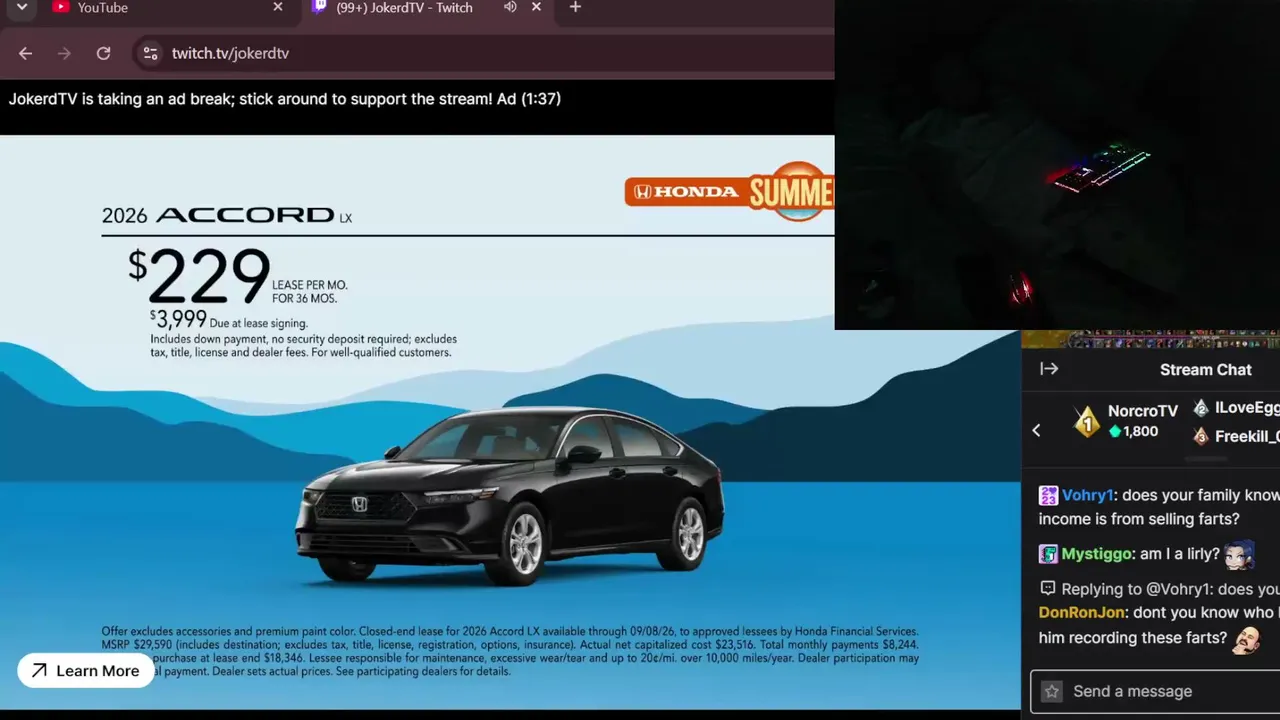Image resolution: width=1280 pixels, height=720 pixels.
Task: Click the badge icon before Mystiggo
Action: pos(1048,554)
